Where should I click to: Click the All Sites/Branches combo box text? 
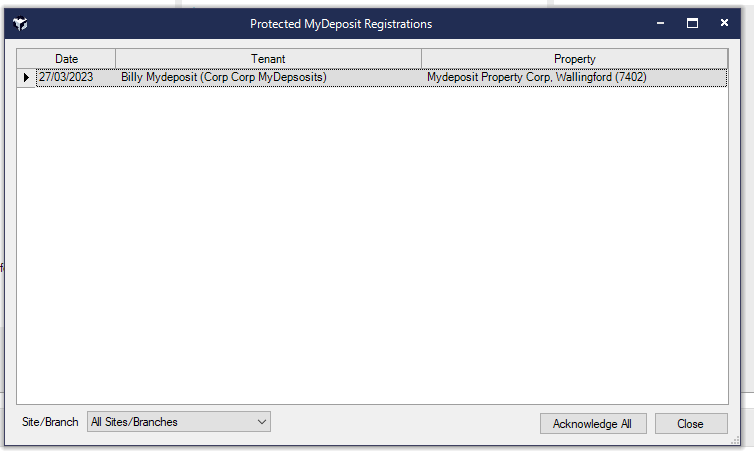point(170,422)
